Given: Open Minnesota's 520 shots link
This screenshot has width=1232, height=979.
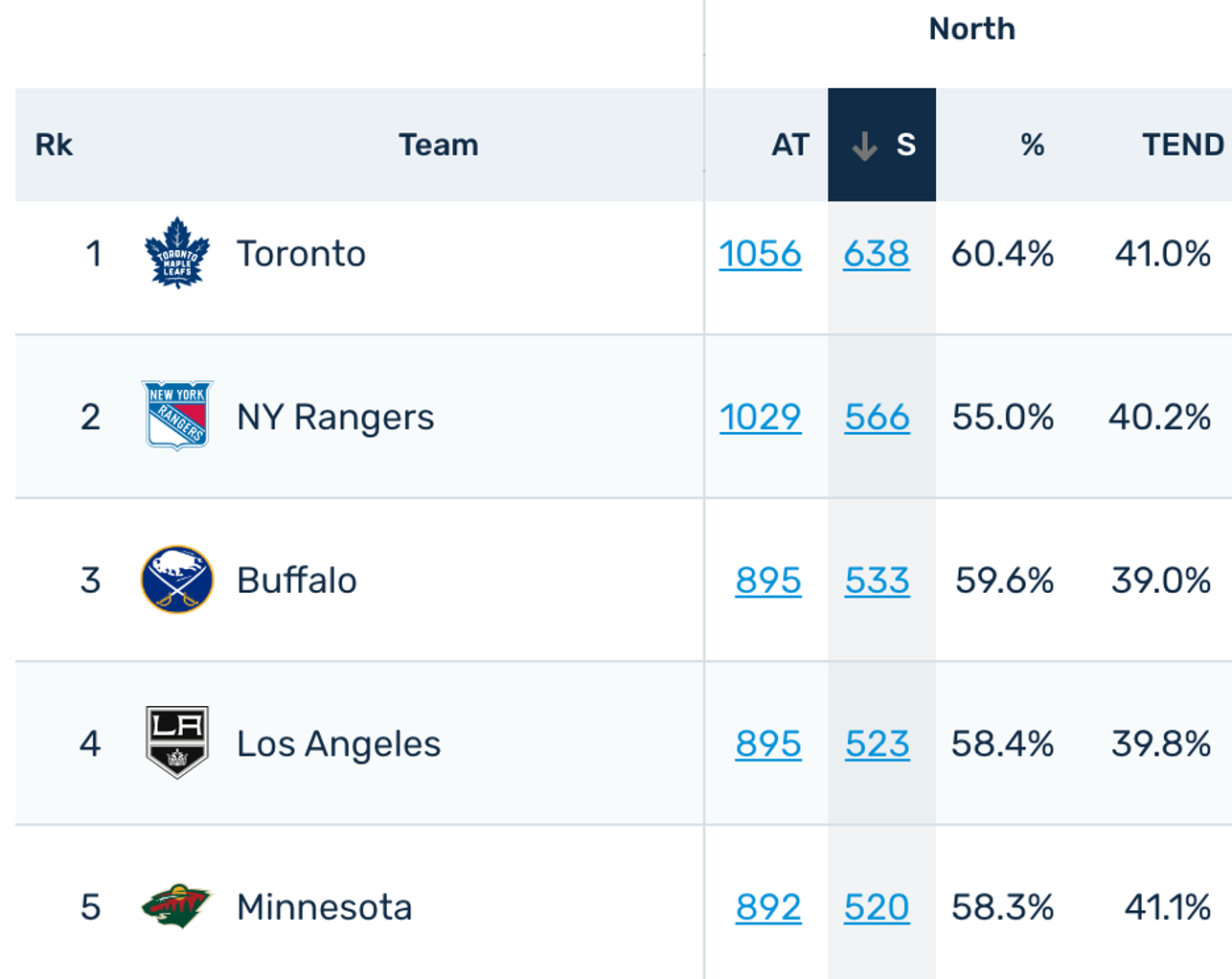Looking at the screenshot, I should (x=876, y=907).
